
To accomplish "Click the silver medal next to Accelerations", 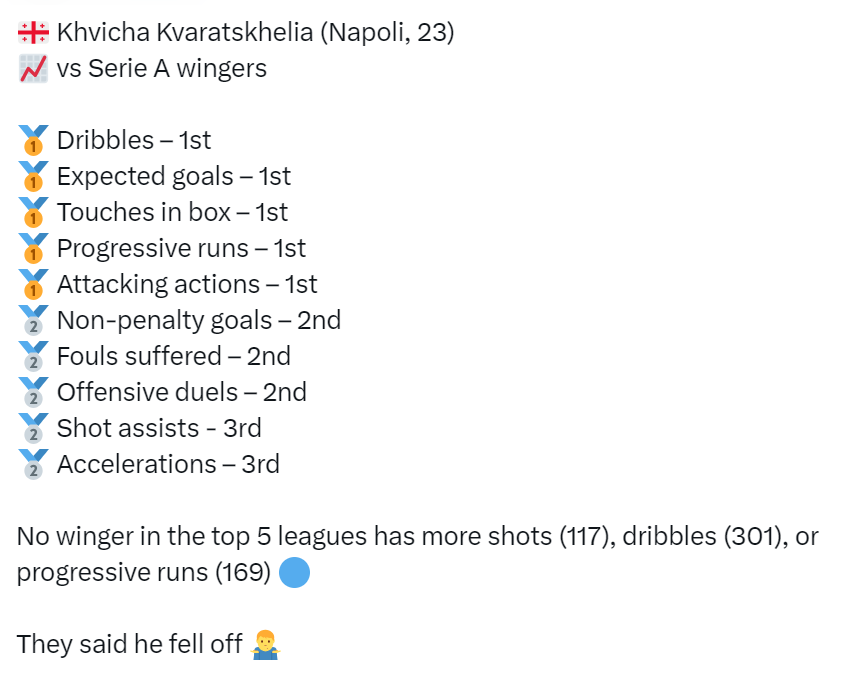I will coord(33,465).
